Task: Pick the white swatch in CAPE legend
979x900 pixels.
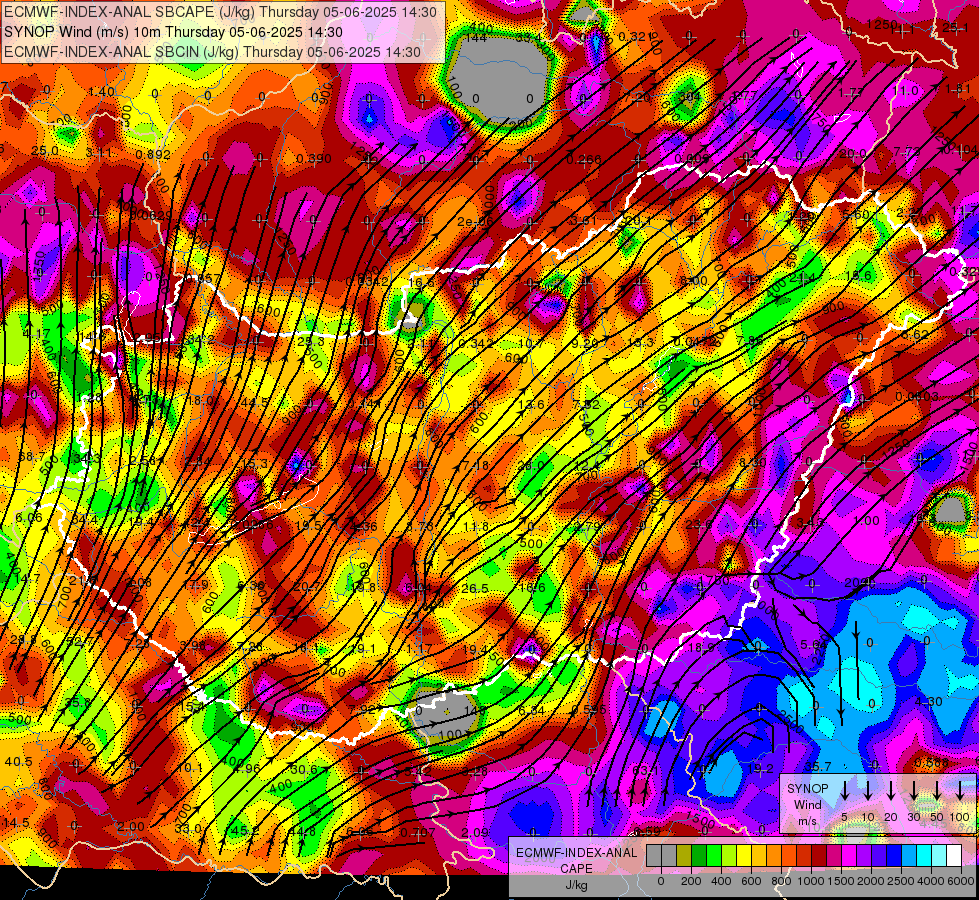Action: 955,856
